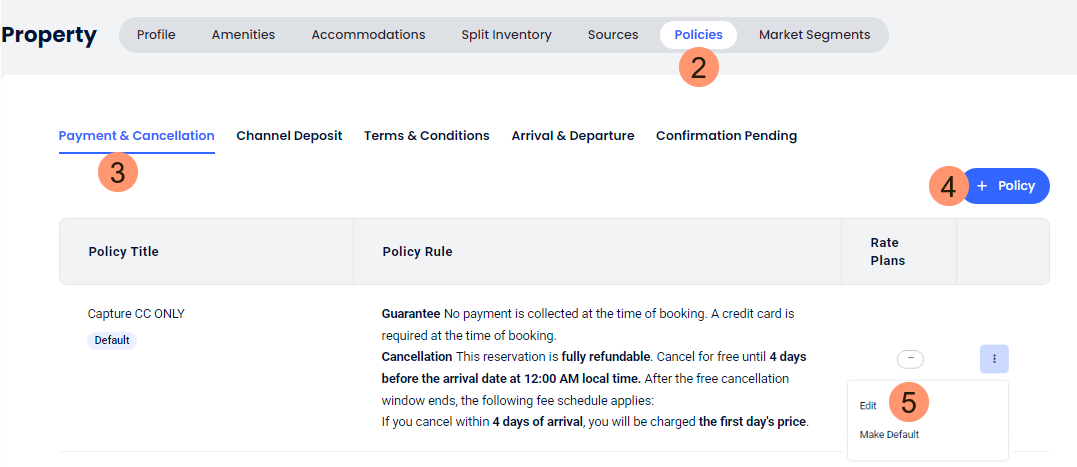
Task: Switch to the Market Segments tab
Action: pos(814,35)
